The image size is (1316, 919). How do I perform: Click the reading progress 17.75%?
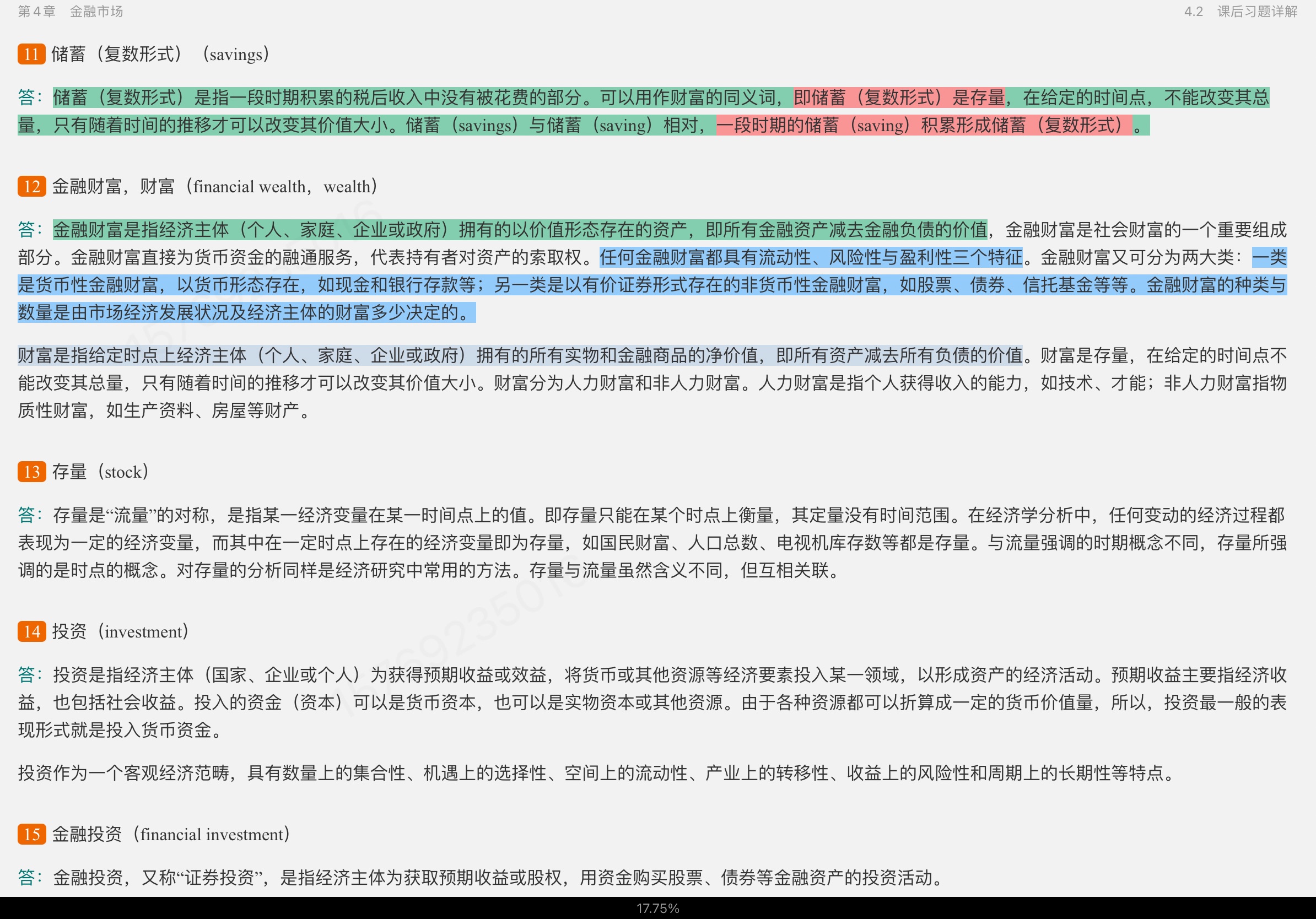[658, 909]
